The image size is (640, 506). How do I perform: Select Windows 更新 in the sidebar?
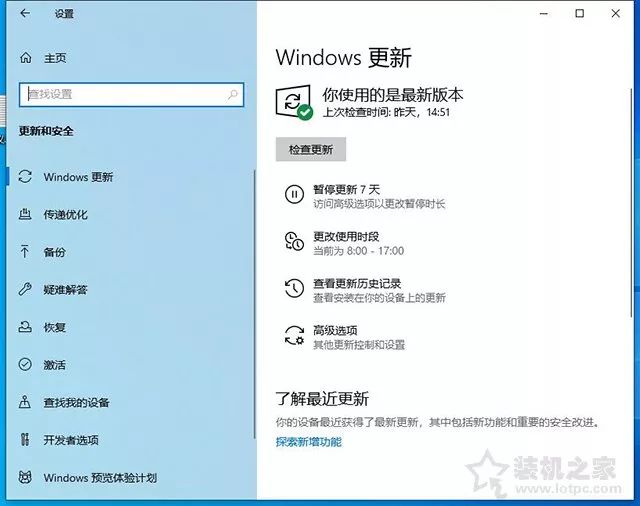point(78,177)
